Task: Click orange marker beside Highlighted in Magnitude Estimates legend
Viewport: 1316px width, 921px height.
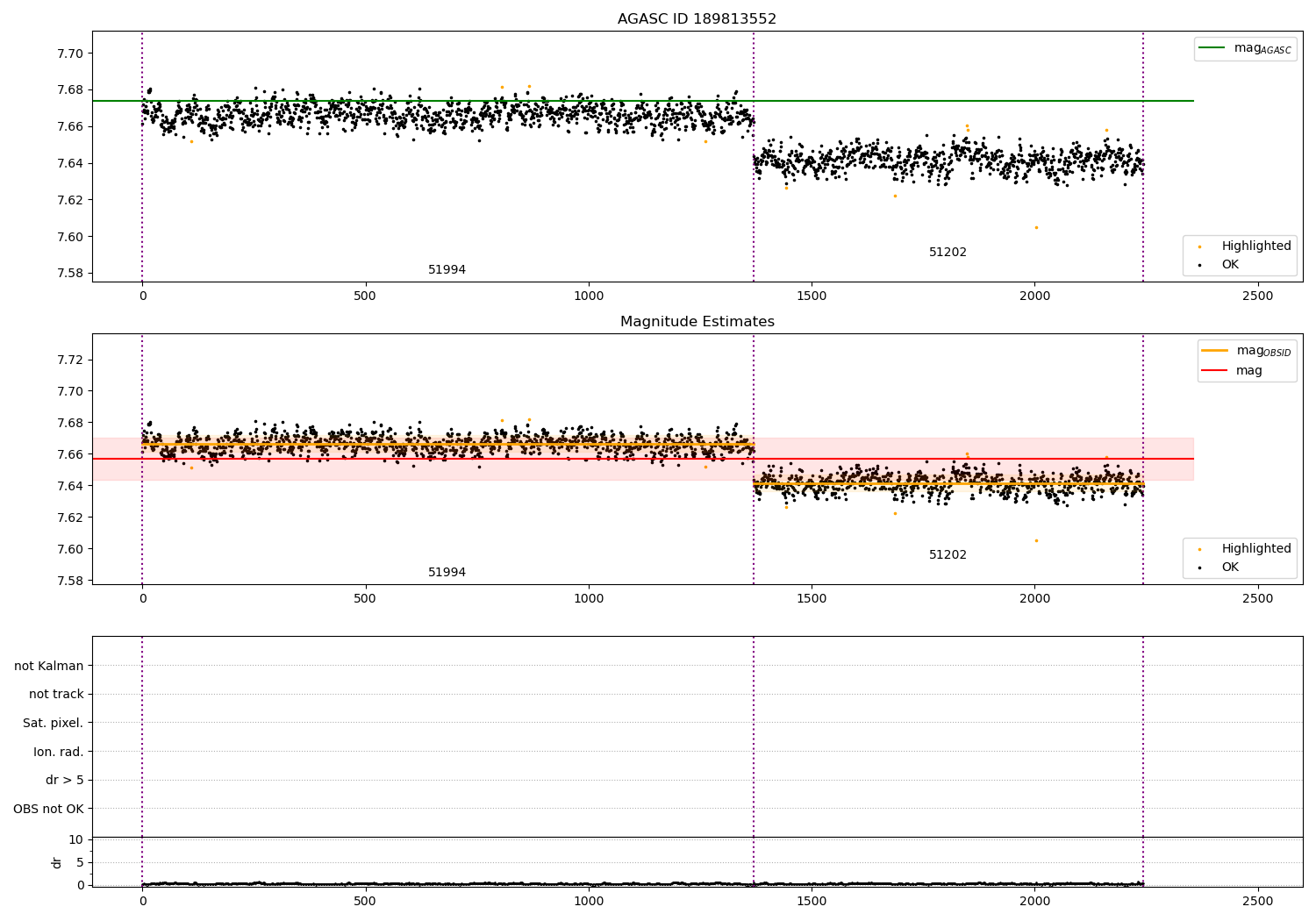Action: 1199,549
